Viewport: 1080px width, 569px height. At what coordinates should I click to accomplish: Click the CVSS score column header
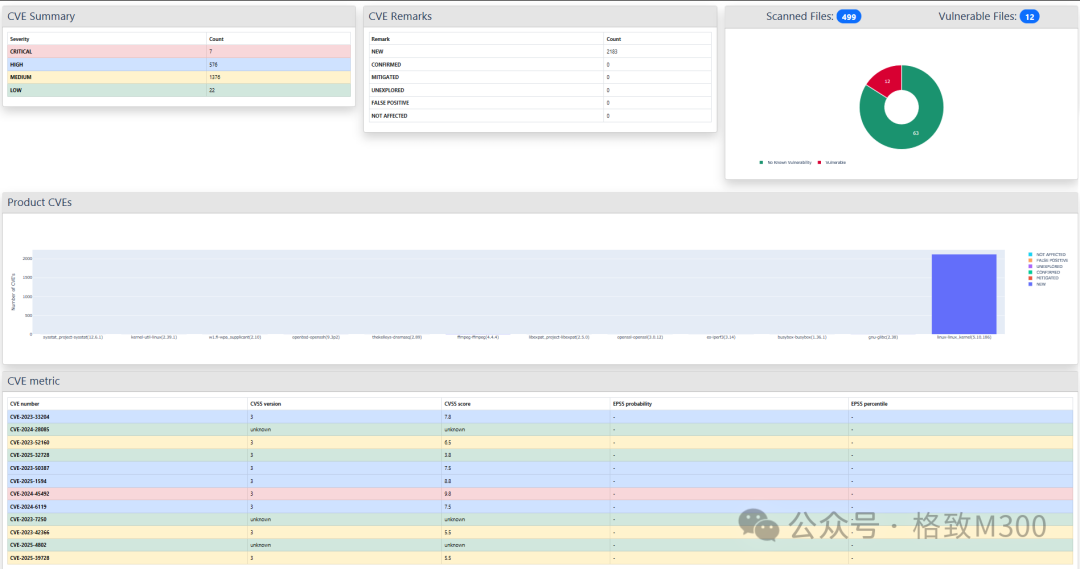pos(526,404)
